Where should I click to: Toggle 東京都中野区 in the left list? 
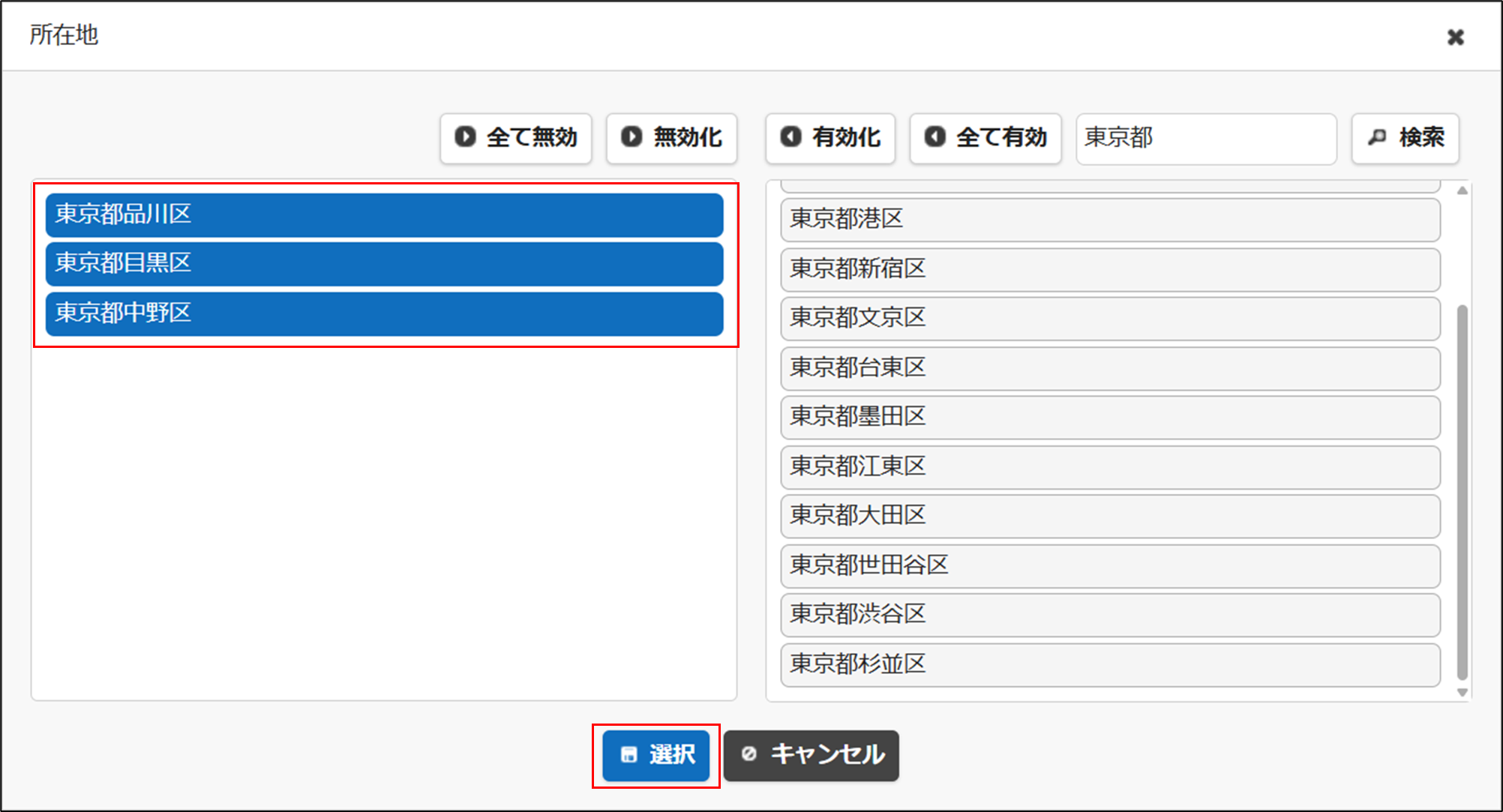pyautogui.click(x=384, y=313)
